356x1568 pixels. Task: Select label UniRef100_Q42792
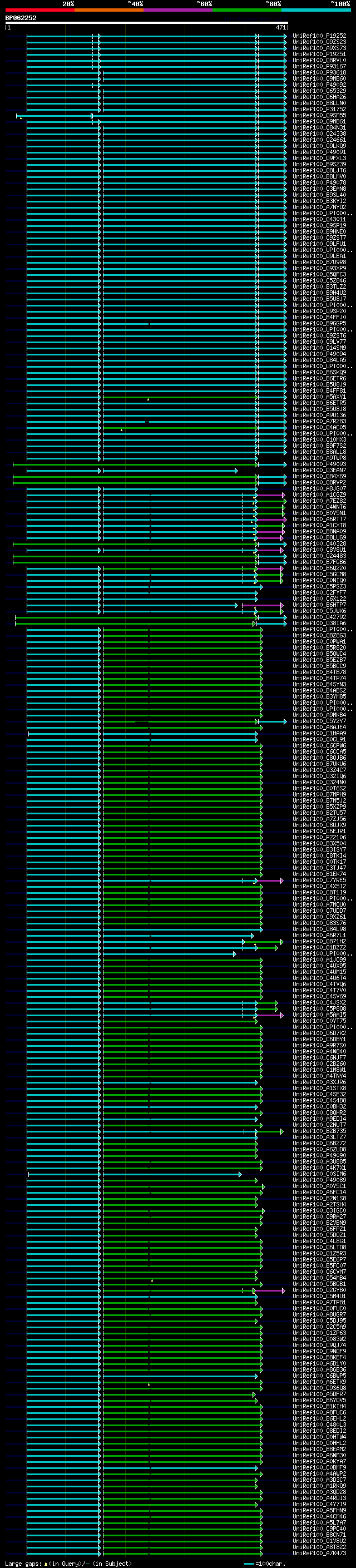319,617
